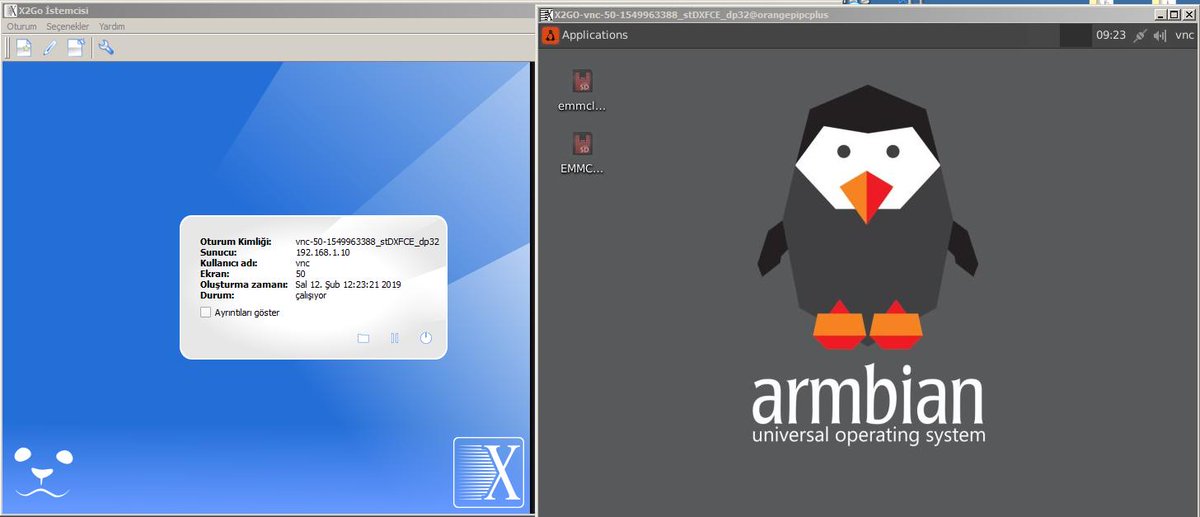
Task: Maximize the X2GO-vnc session window
Action: [1174, 15]
